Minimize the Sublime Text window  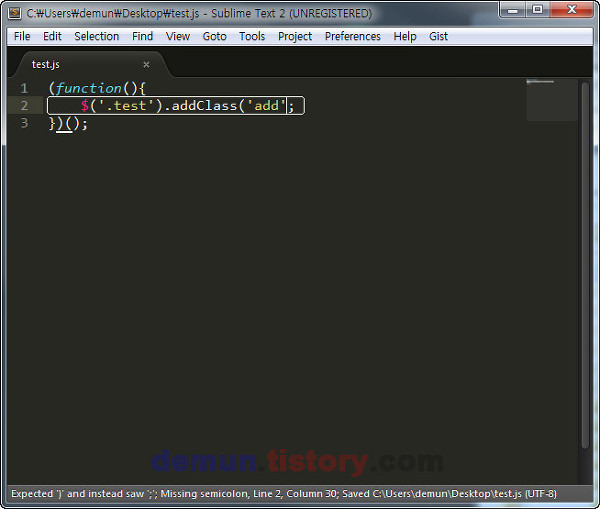tap(513, 10)
